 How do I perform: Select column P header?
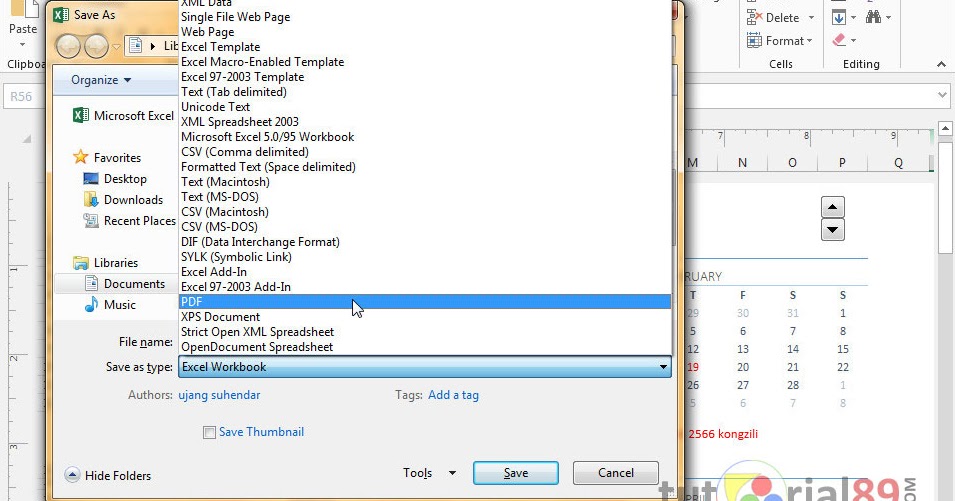click(842, 163)
